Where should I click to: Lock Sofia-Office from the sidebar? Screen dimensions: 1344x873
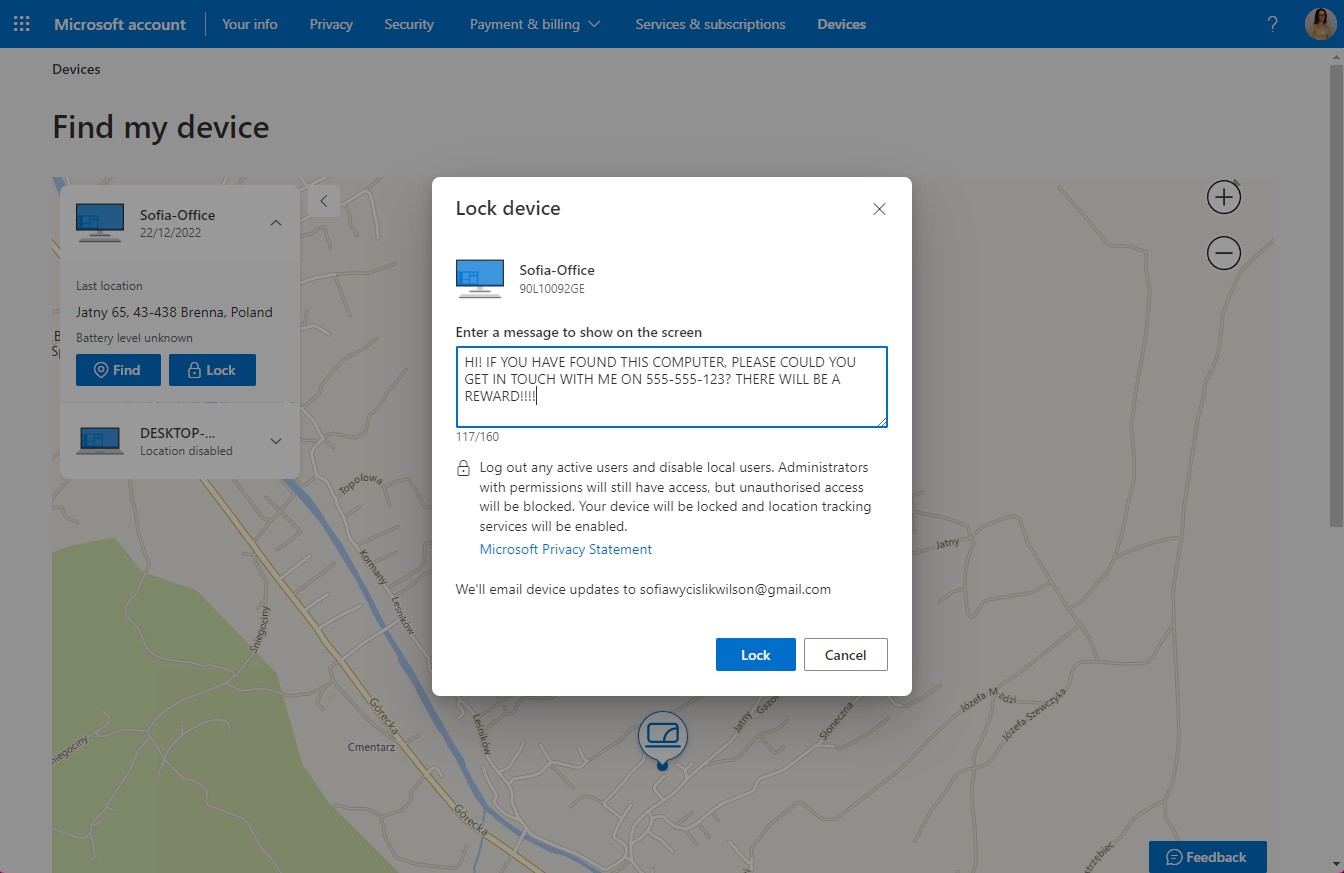click(212, 370)
